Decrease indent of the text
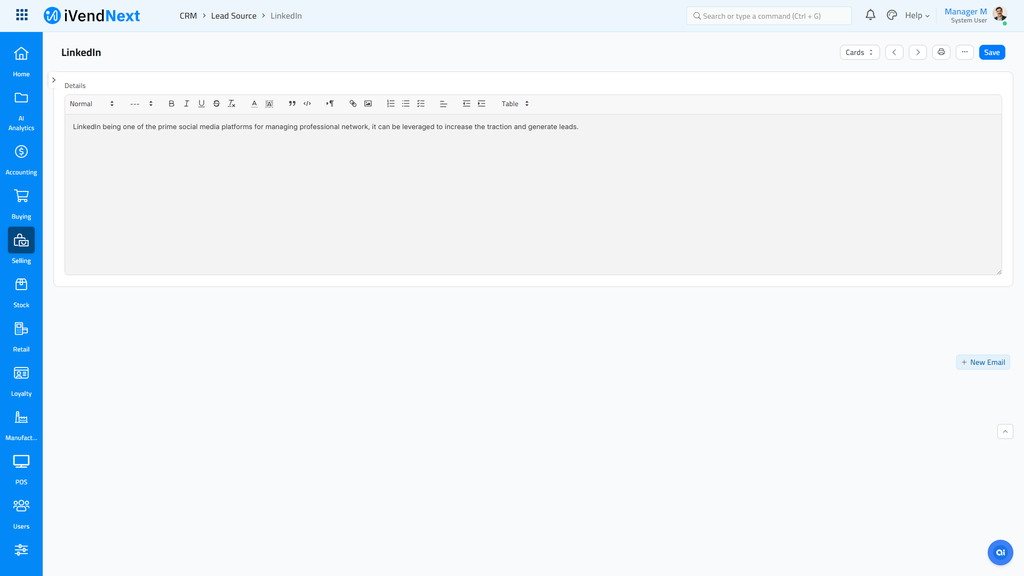This screenshot has width=1024, height=576. (x=466, y=104)
